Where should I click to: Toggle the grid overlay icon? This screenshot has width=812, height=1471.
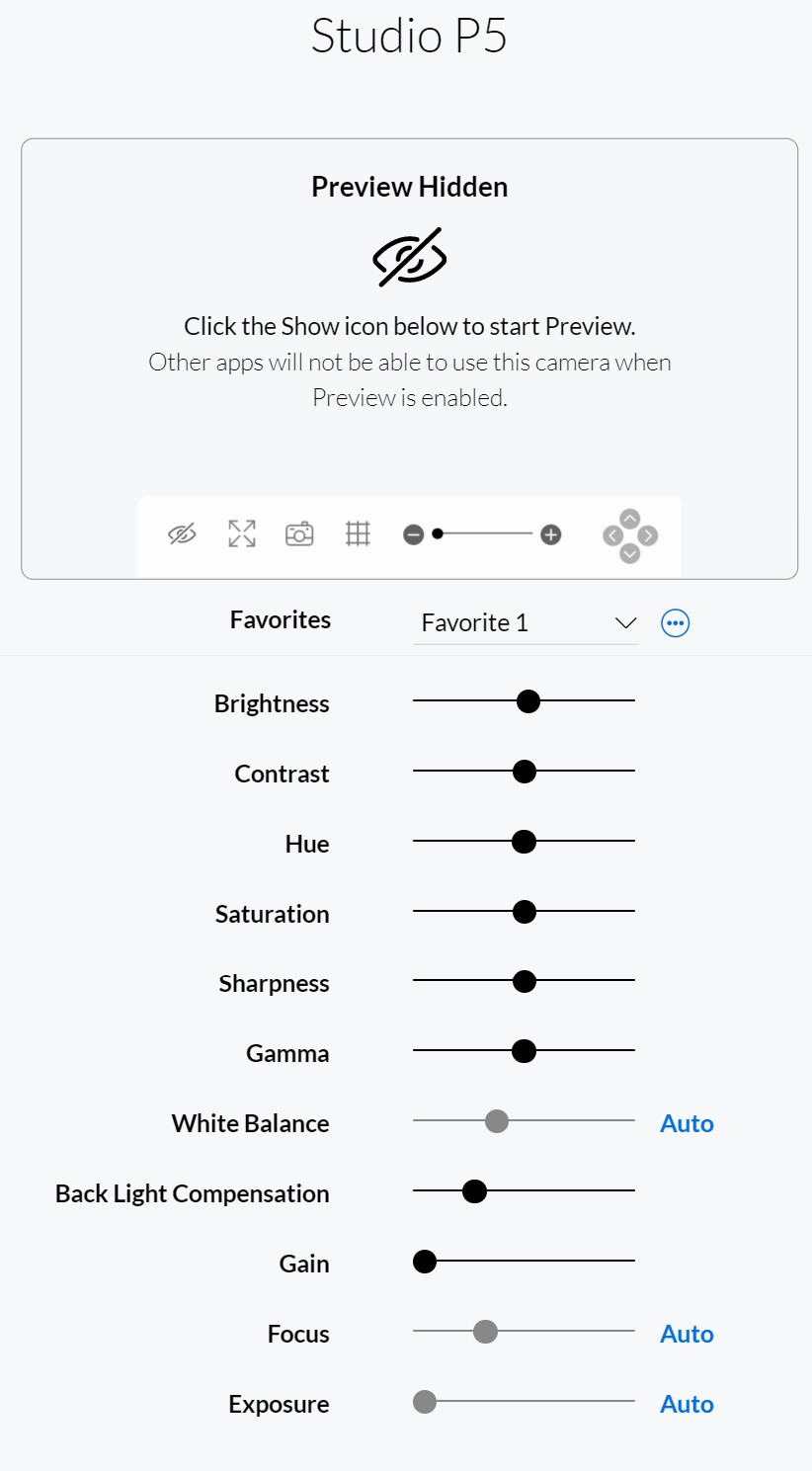pyautogui.click(x=358, y=534)
